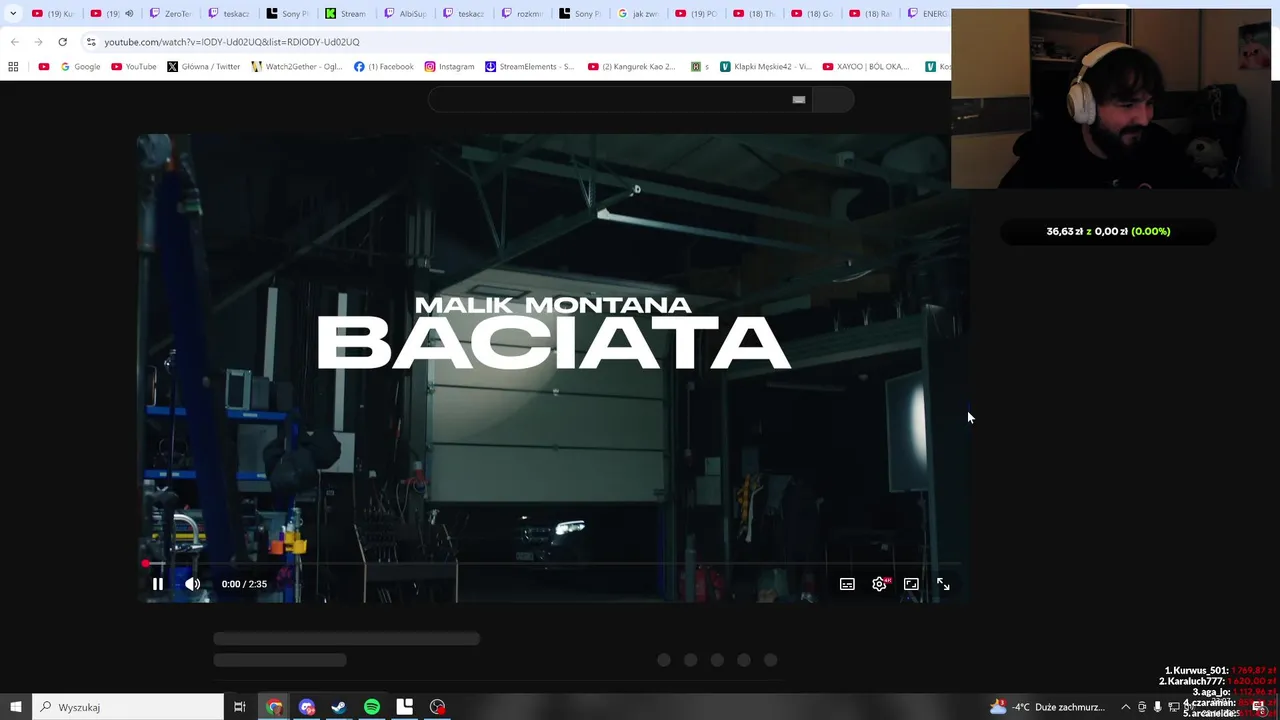Image resolution: width=1280 pixels, height=720 pixels.
Task: Open StreamElements bookmark
Action: click(x=530, y=67)
